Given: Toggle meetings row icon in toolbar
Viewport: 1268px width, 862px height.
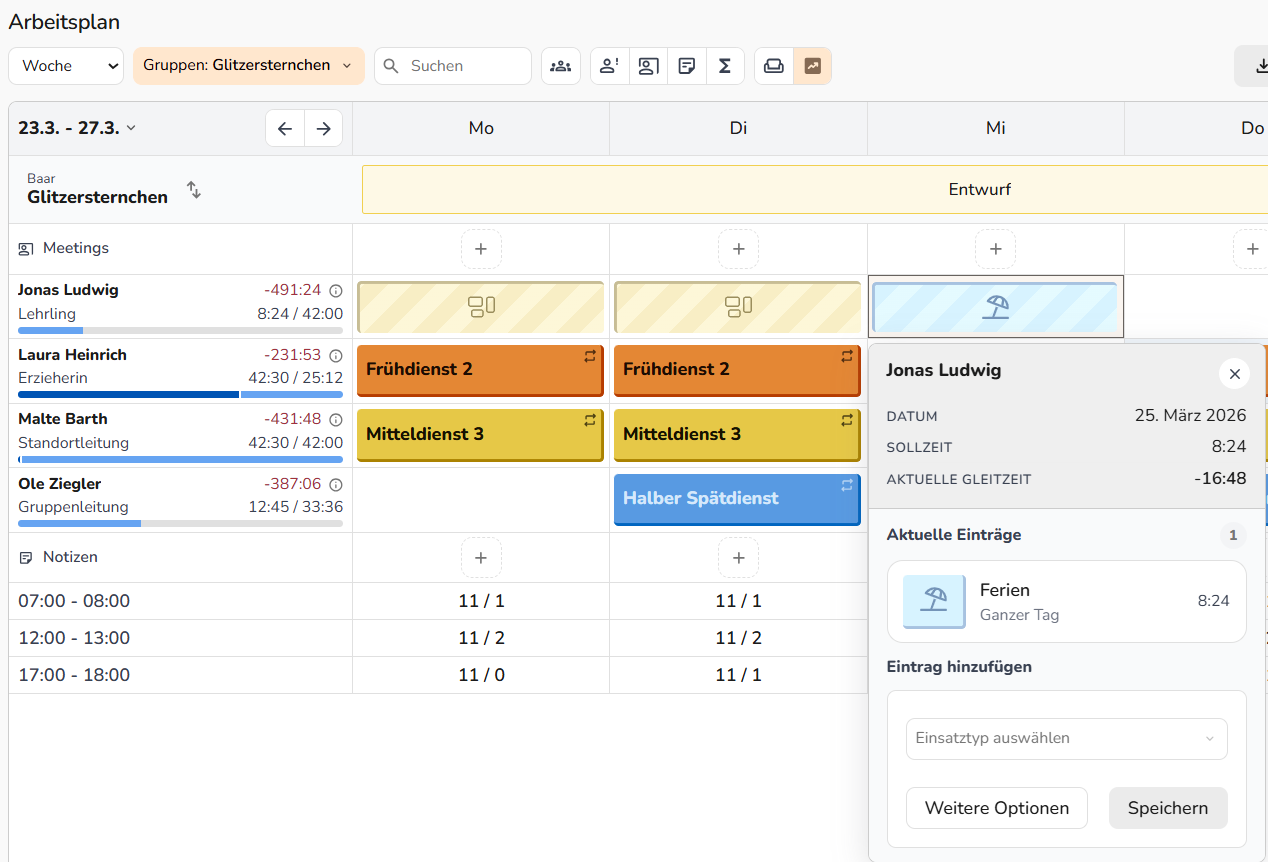Looking at the screenshot, I should click(x=648, y=66).
